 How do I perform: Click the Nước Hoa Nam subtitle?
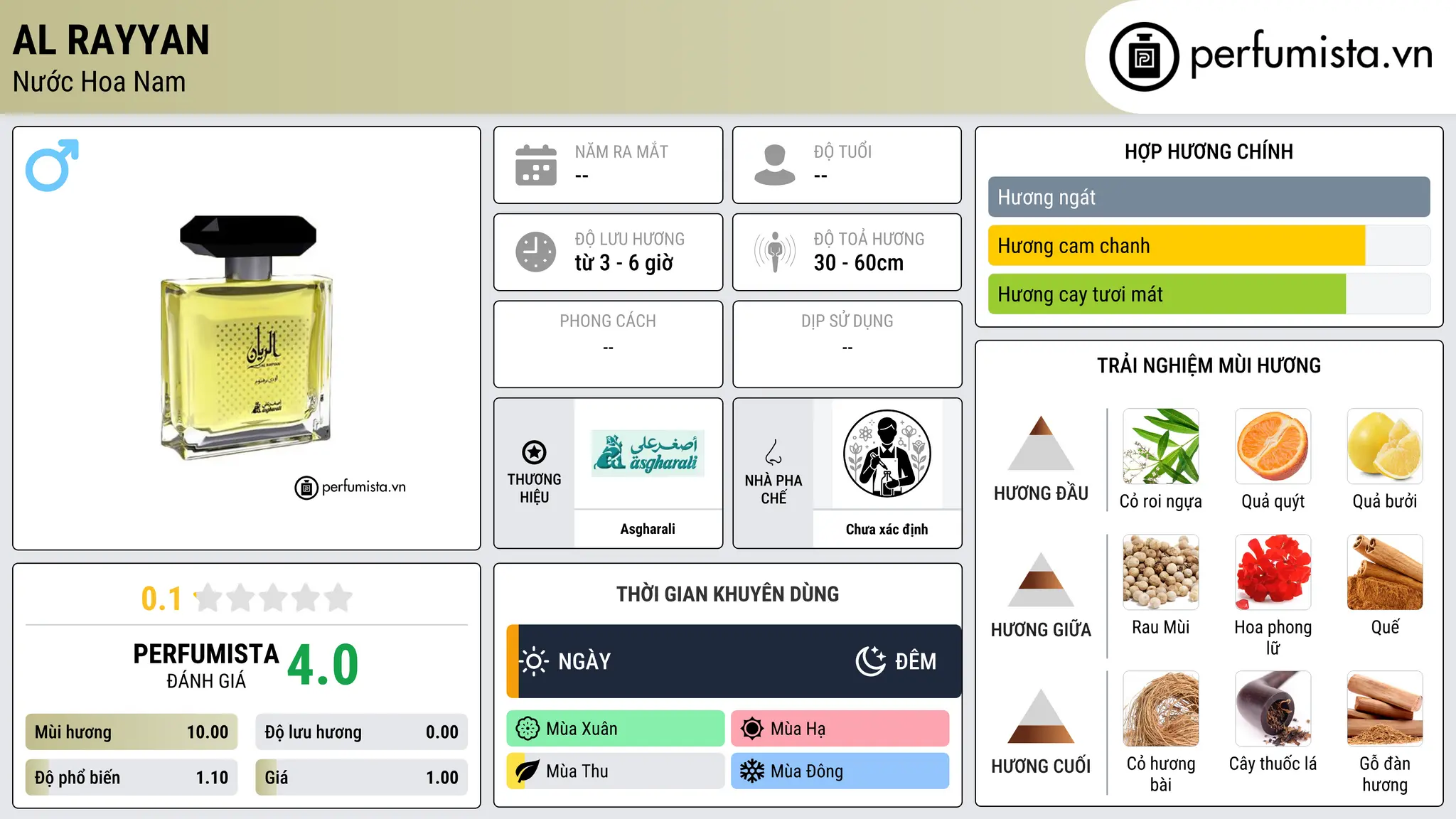point(99,82)
